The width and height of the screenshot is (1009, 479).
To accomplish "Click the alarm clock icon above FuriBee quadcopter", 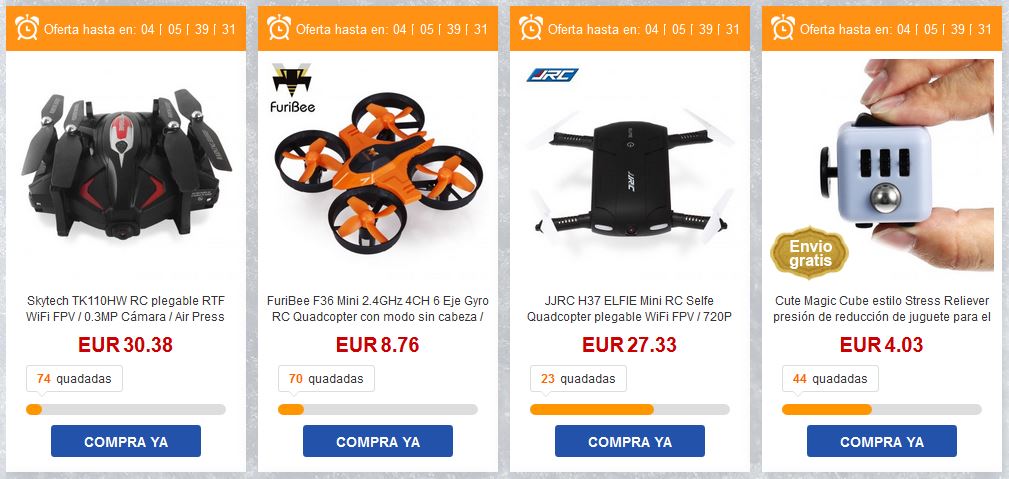I will 279,28.
